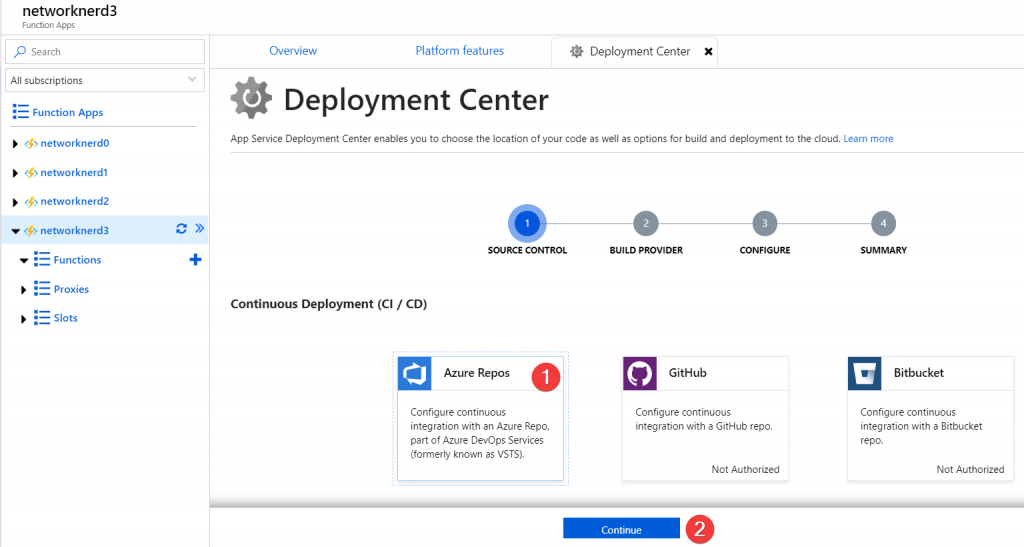
Task: Expand the networknerd1 tree node
Action: [x=15, y=173]
